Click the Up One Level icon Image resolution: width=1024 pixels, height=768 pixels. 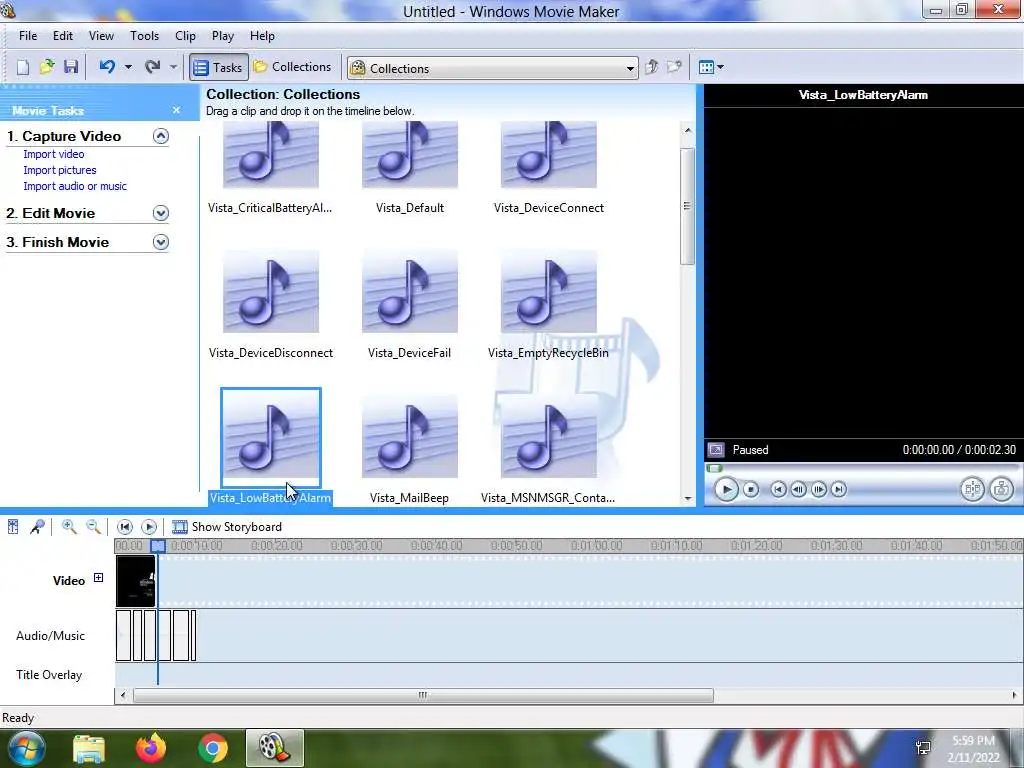(651, 67)
